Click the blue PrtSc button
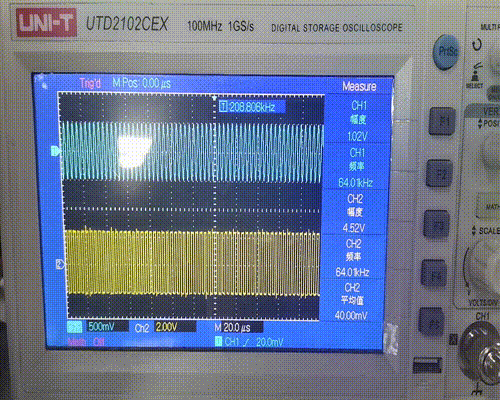 coord(446,51)
